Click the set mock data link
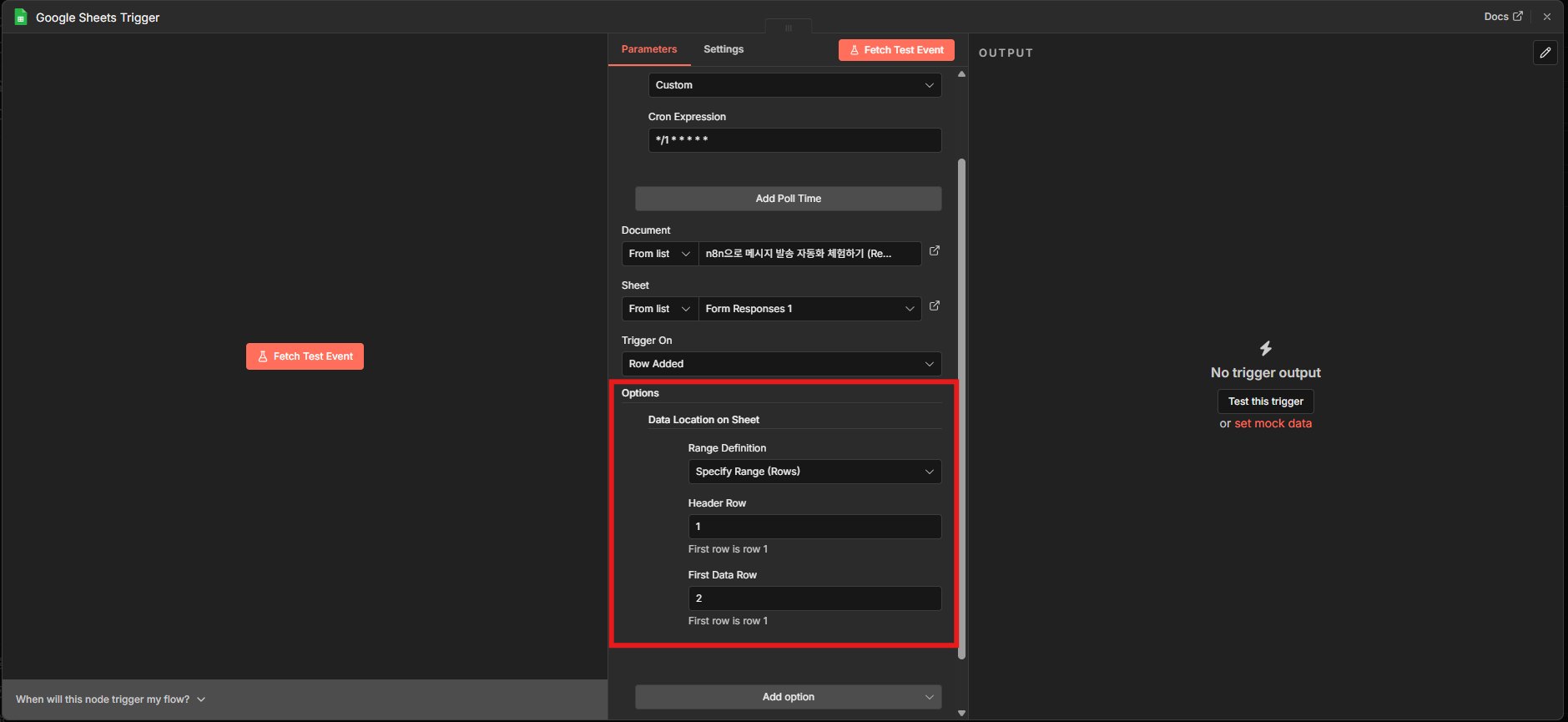Image resolution: width=1568 pixels, height=722 pixels. tap(1273, 424)
